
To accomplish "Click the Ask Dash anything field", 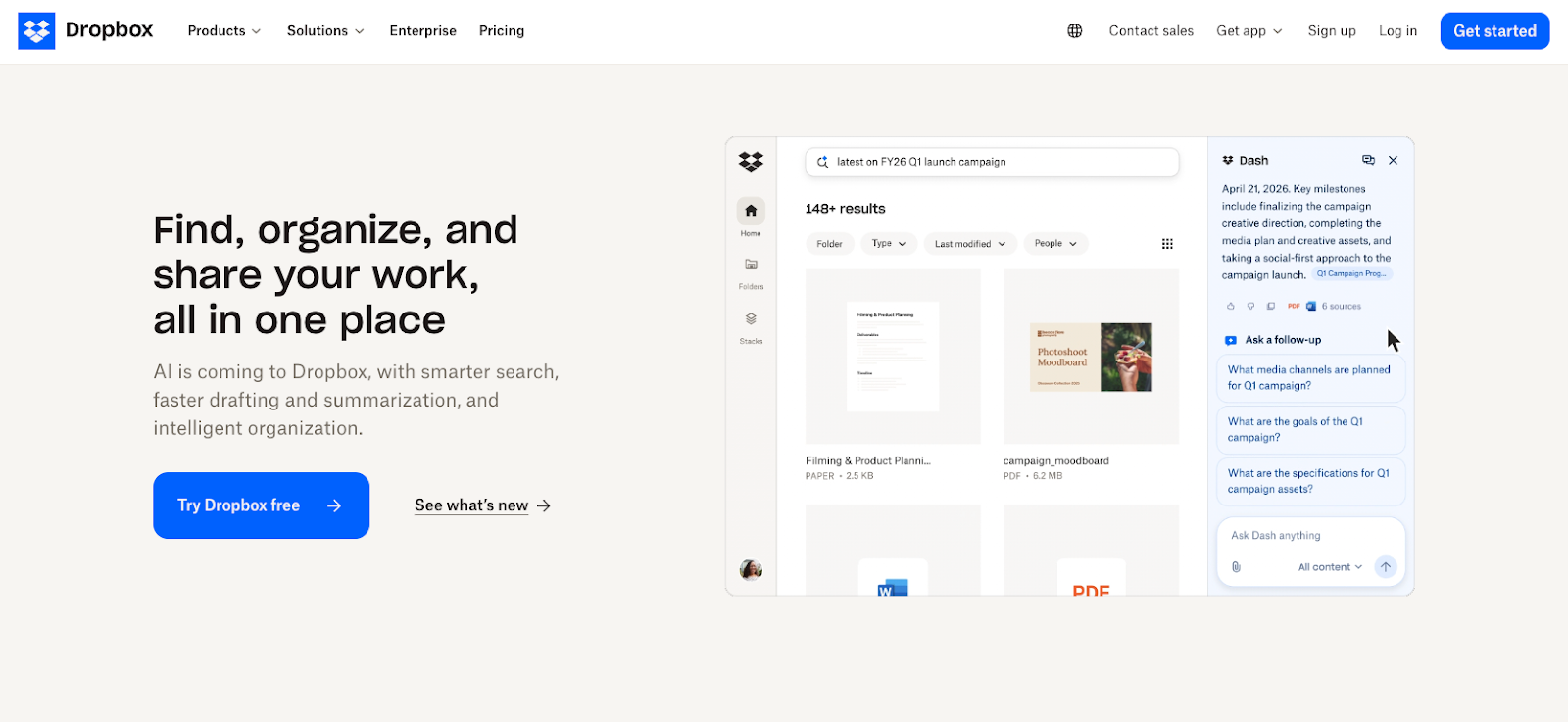I will pos(1311,536).
